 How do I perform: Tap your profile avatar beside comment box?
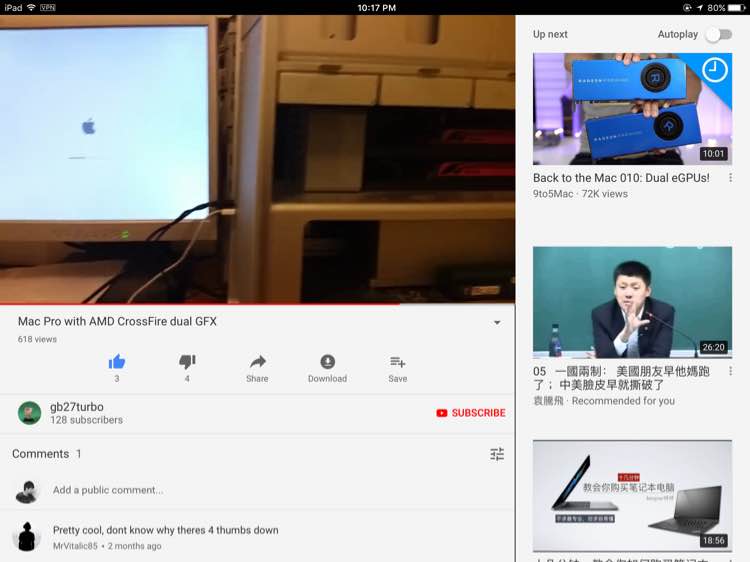point(27,491)
